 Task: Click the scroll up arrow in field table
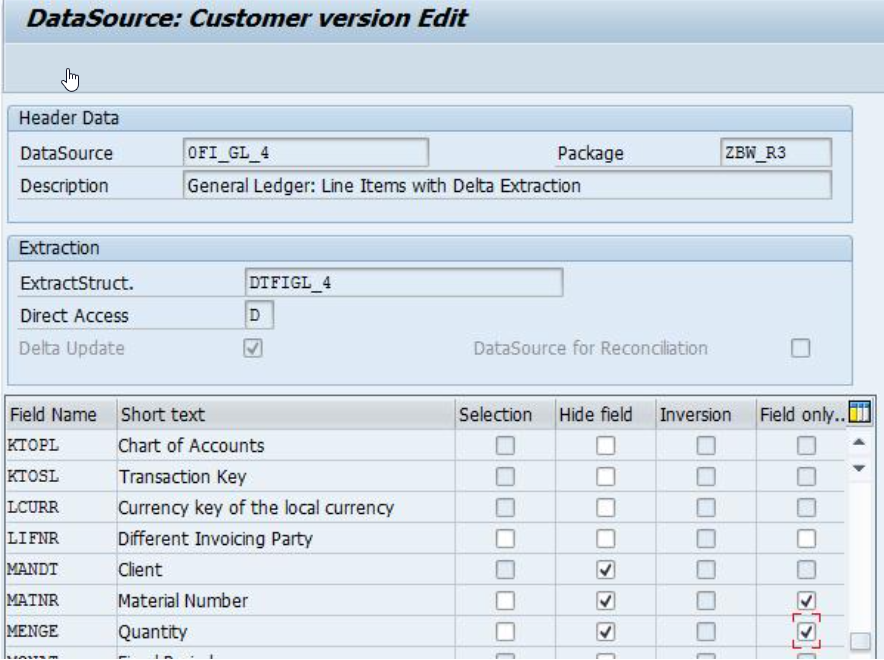pos(859,442)
